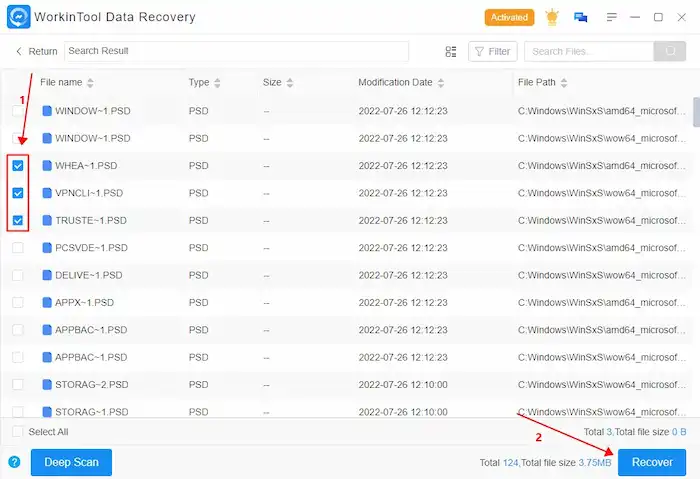Open the help question mark icon

point(14,462)
